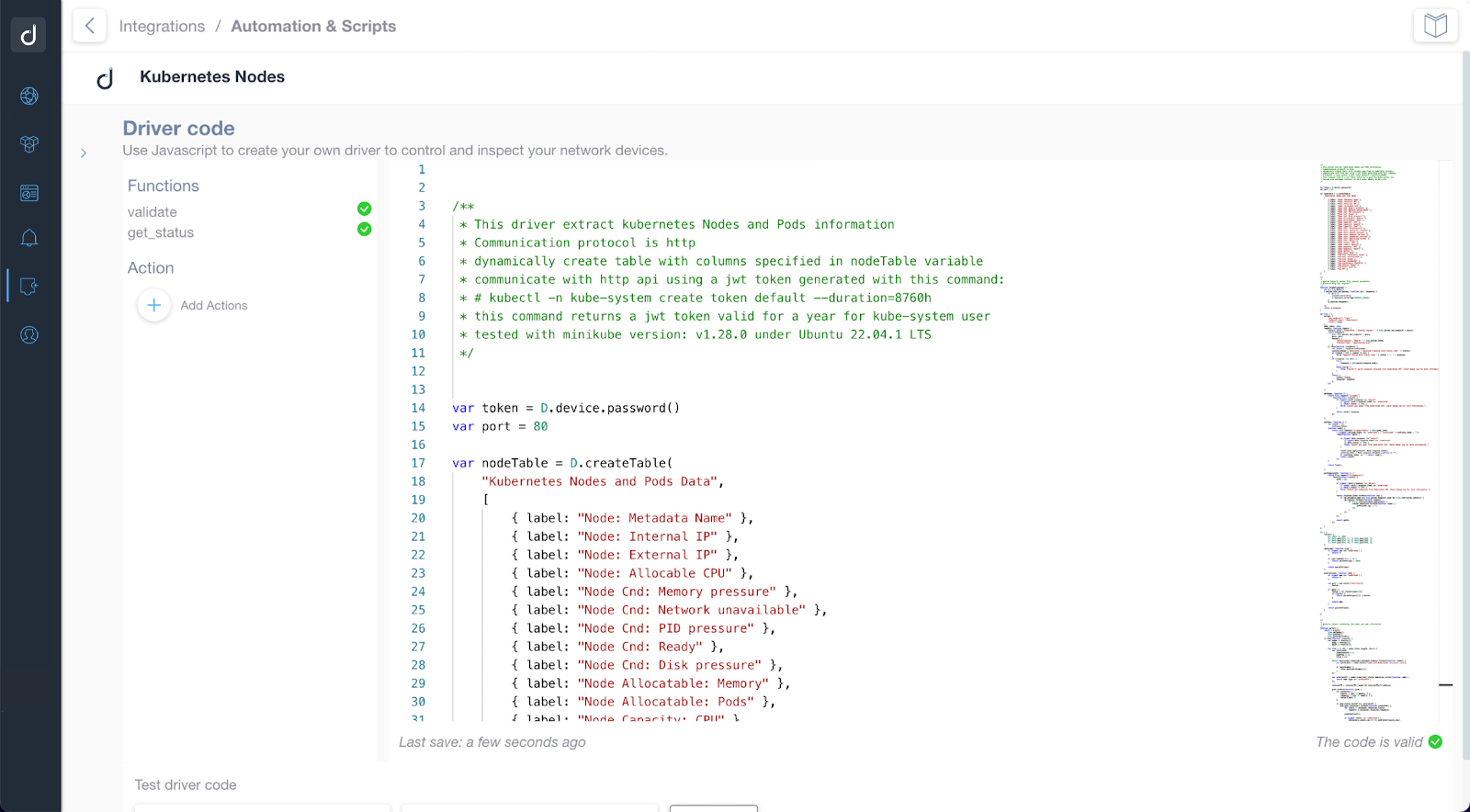Place cursor on 'var port = 80' line

[500, 426]
